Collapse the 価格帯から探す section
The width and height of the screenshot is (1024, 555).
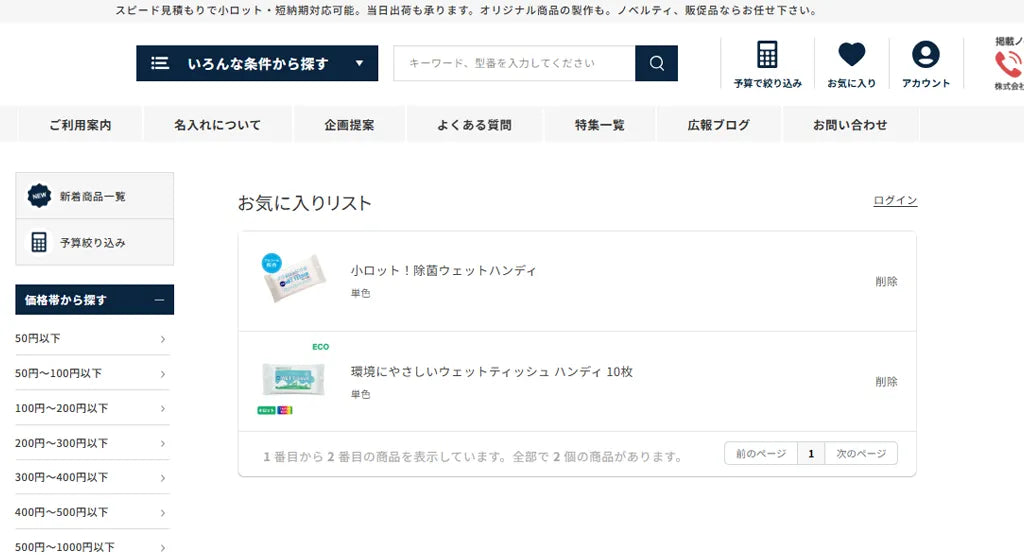pyautogui.click(x=159, y=300)
